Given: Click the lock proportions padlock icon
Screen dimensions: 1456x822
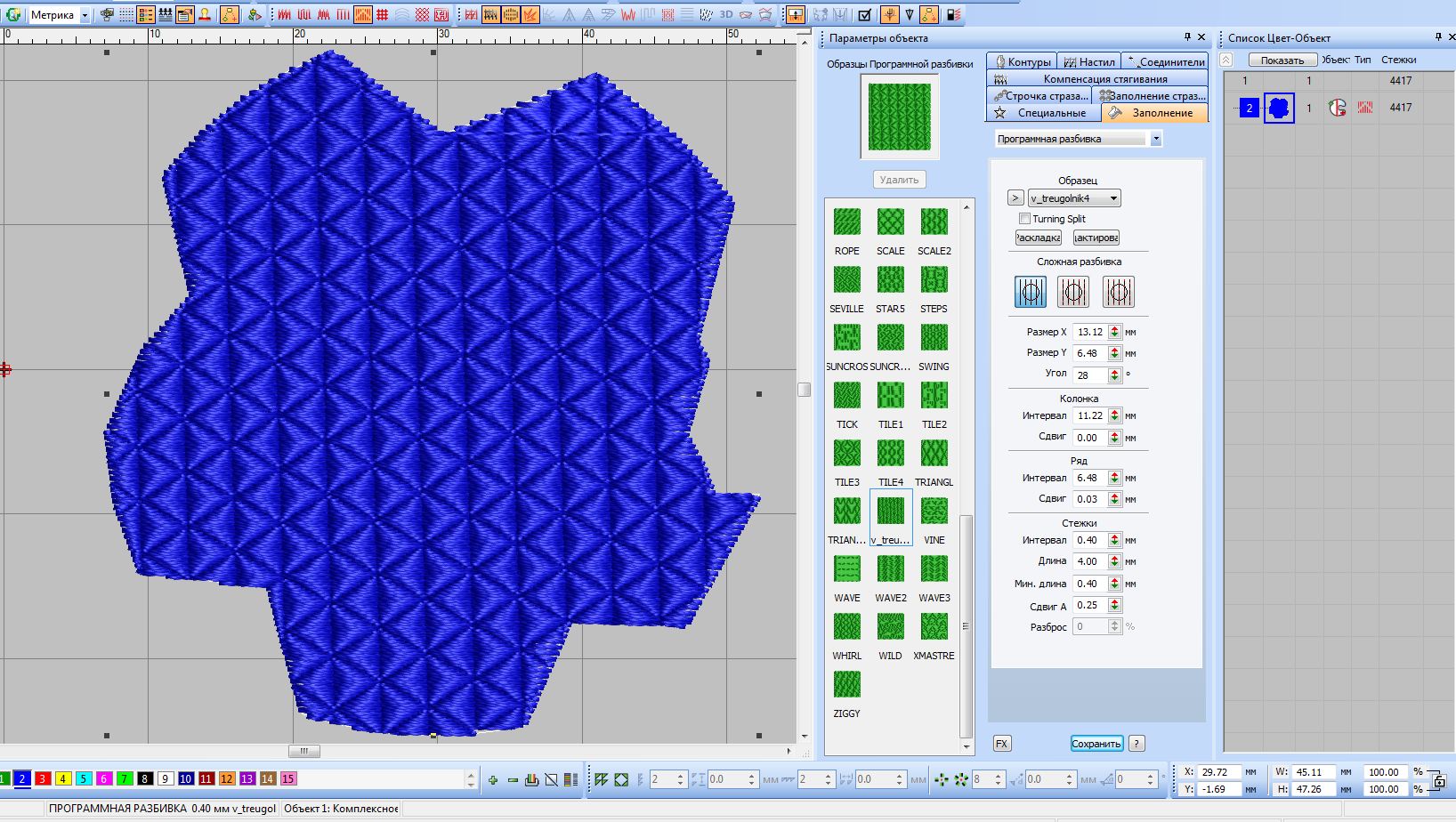Looking at the screenshot, I should (x=1439, y=781).
